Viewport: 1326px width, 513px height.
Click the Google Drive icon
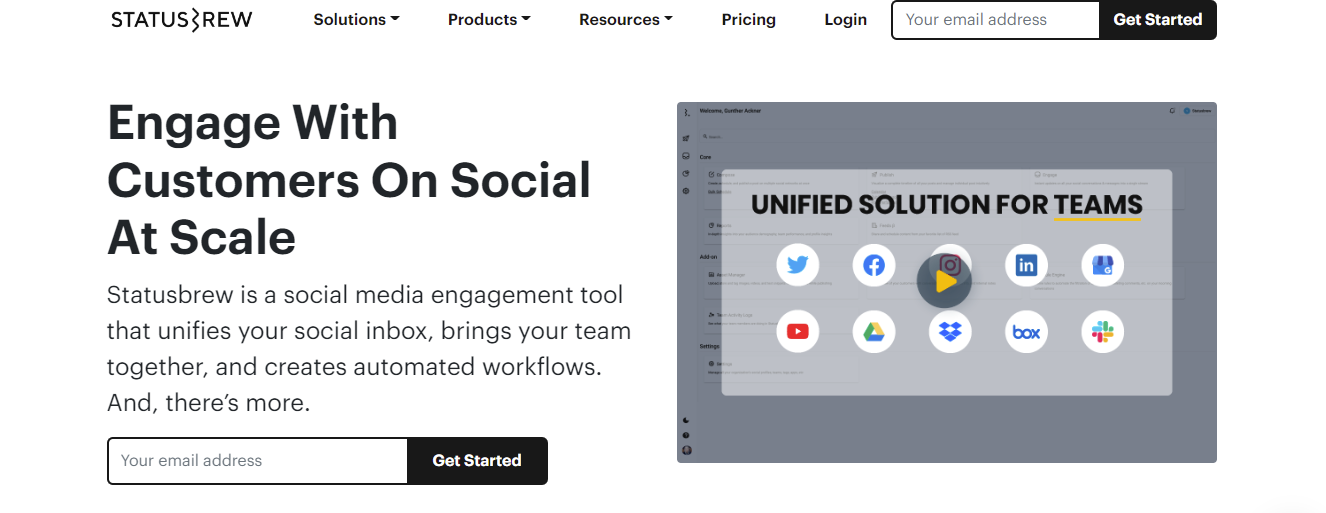pos(874,332)
